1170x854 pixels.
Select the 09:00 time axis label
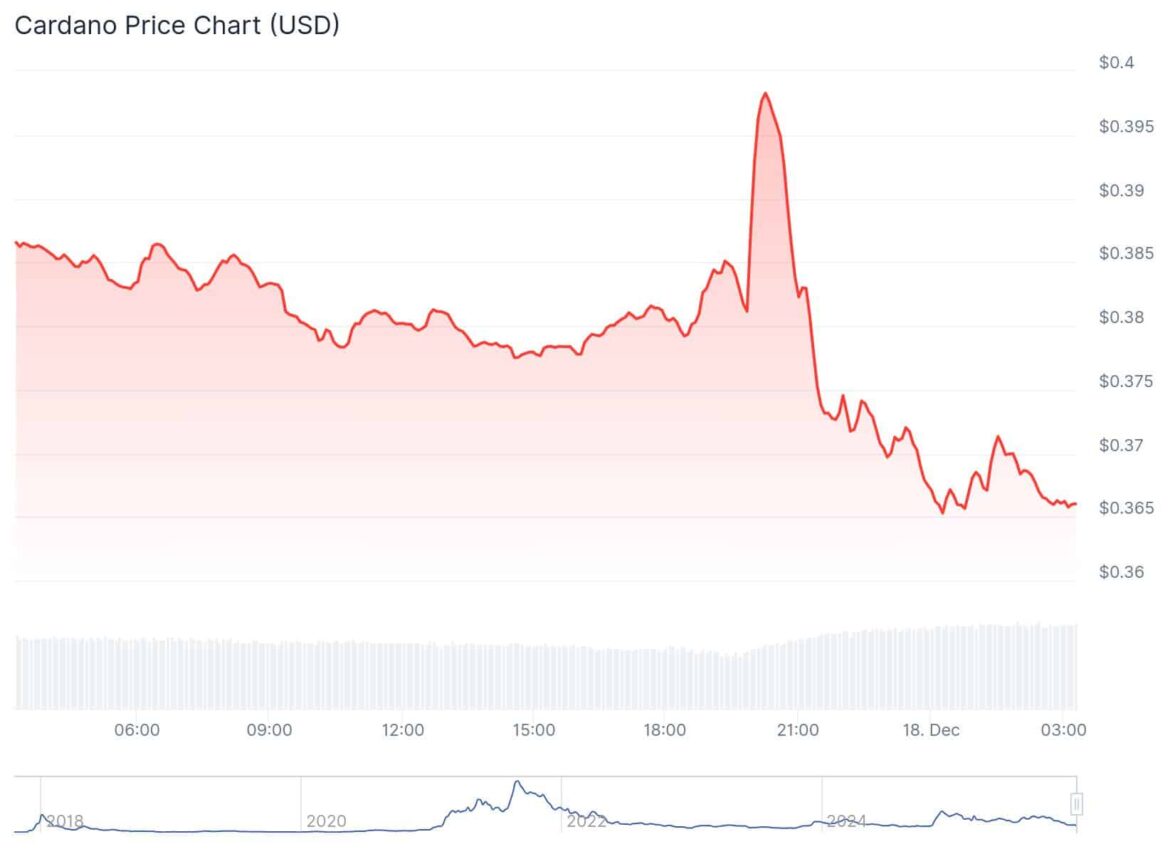[x=269, y=730]
